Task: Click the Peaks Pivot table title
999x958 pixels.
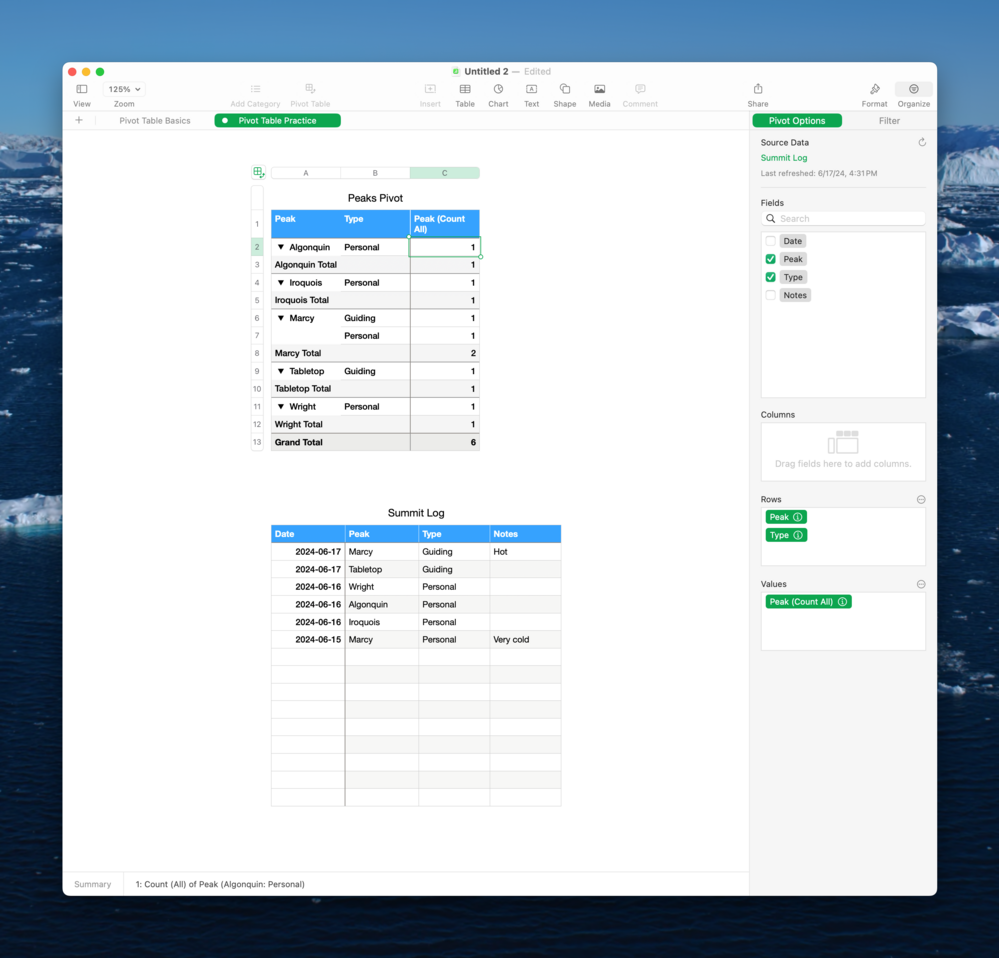Action: coord(375,198)
